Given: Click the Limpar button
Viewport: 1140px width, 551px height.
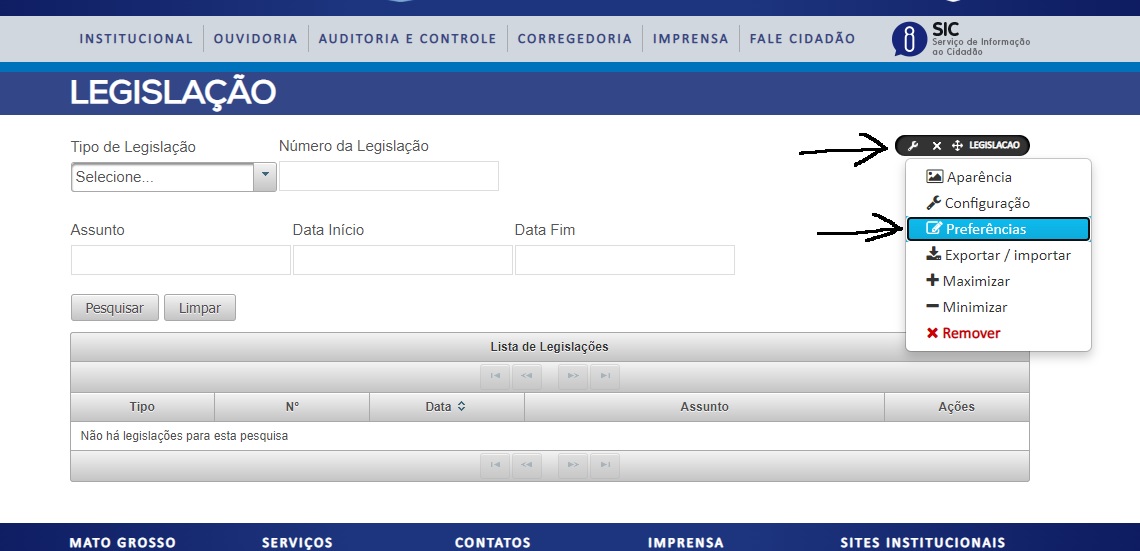Looking at the screenshot, I should click(x=200, y=307).
